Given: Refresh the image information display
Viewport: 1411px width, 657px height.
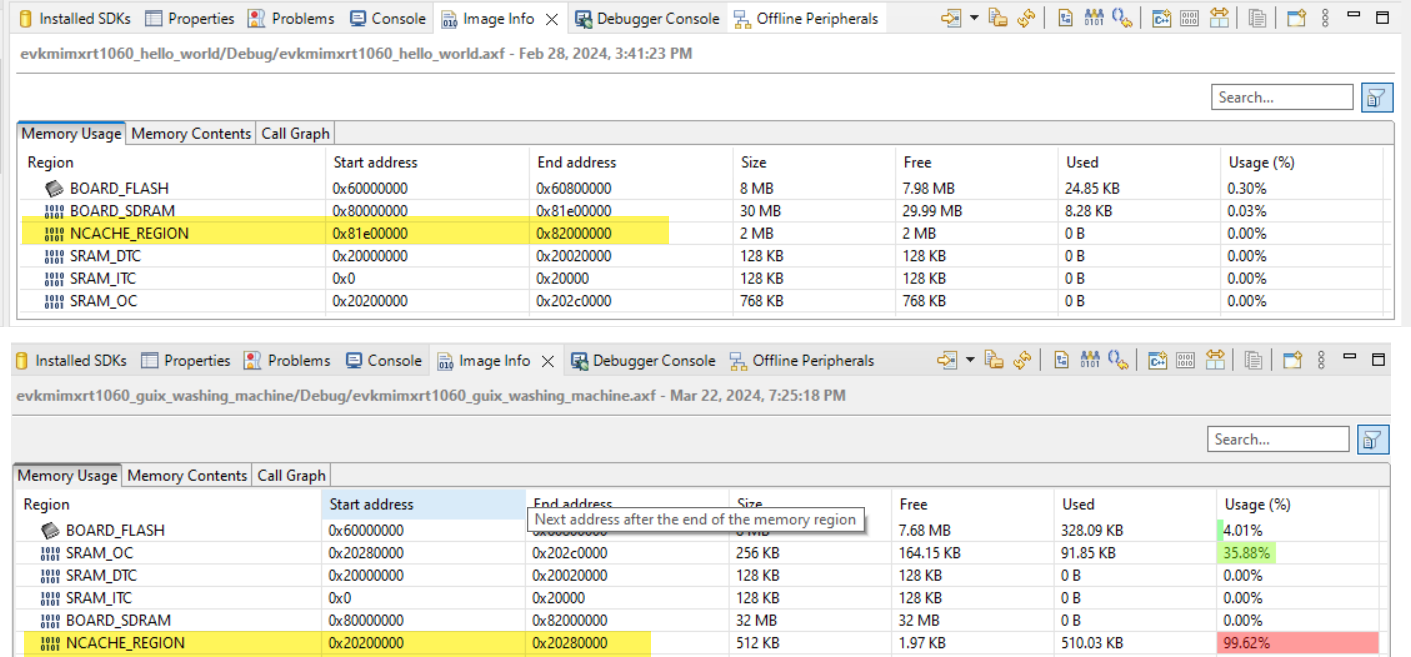Looking at the screenshot, I should tap(1025, 17).
